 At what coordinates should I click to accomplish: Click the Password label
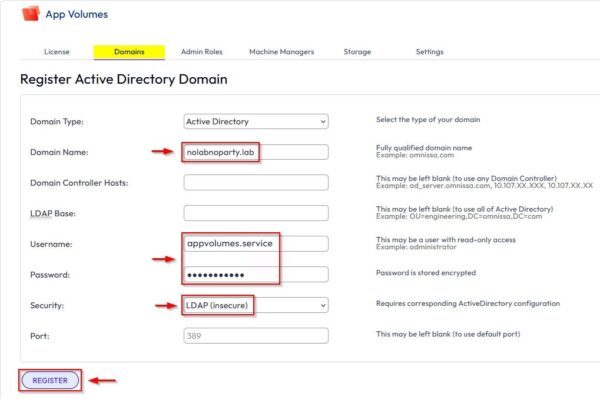[x=50, y=275]
